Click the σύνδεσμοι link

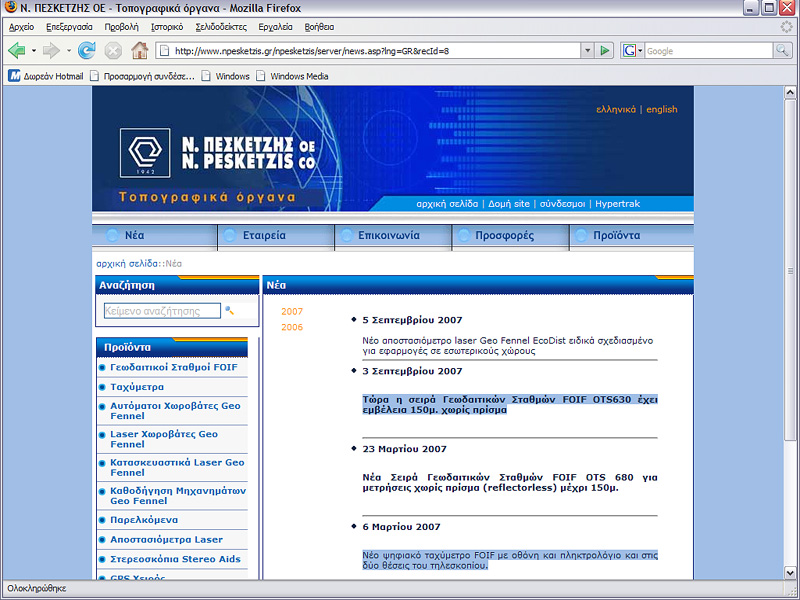[562, 204]
